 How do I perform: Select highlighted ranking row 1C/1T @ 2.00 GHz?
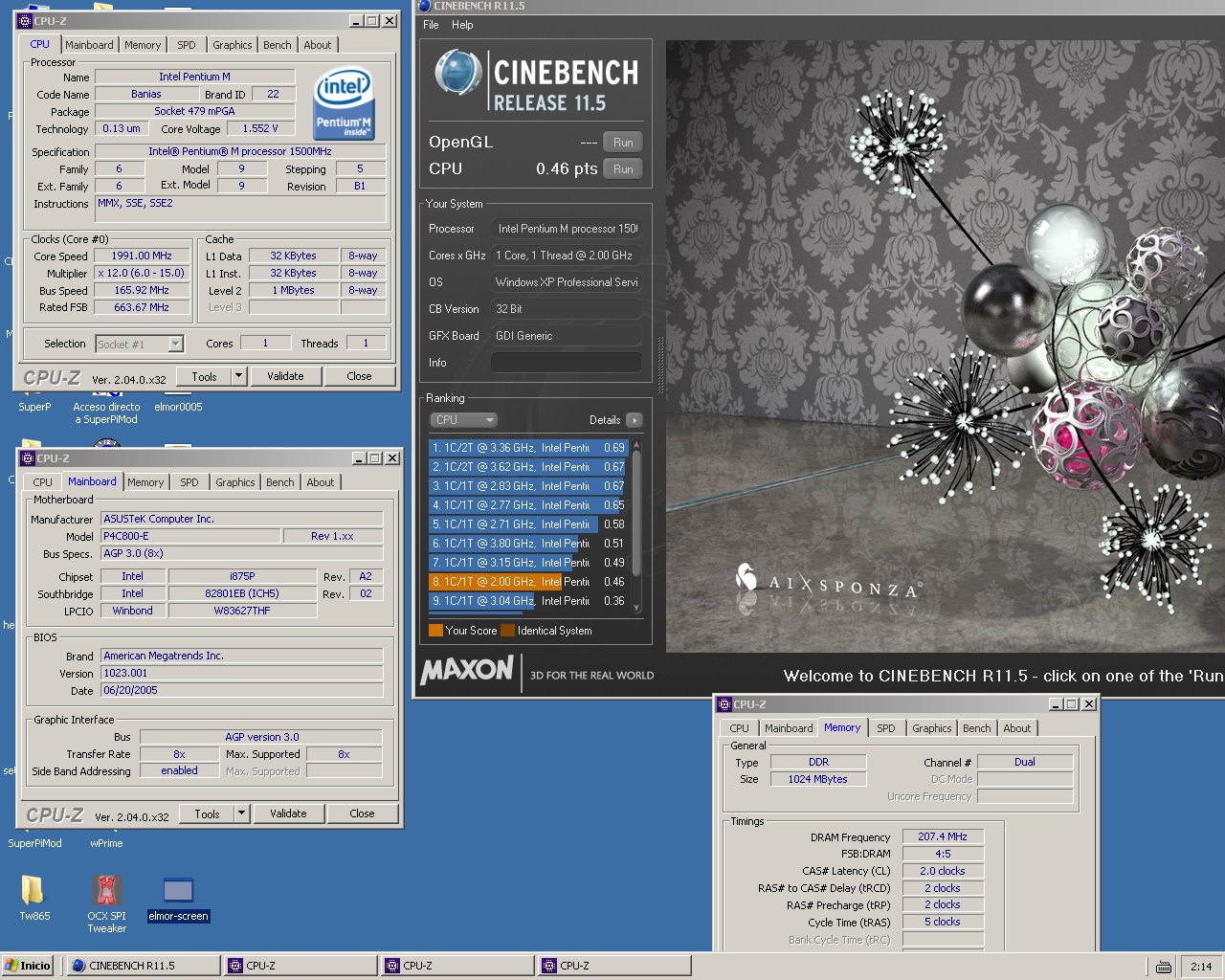pyautogui.click(x=528, y=582)
